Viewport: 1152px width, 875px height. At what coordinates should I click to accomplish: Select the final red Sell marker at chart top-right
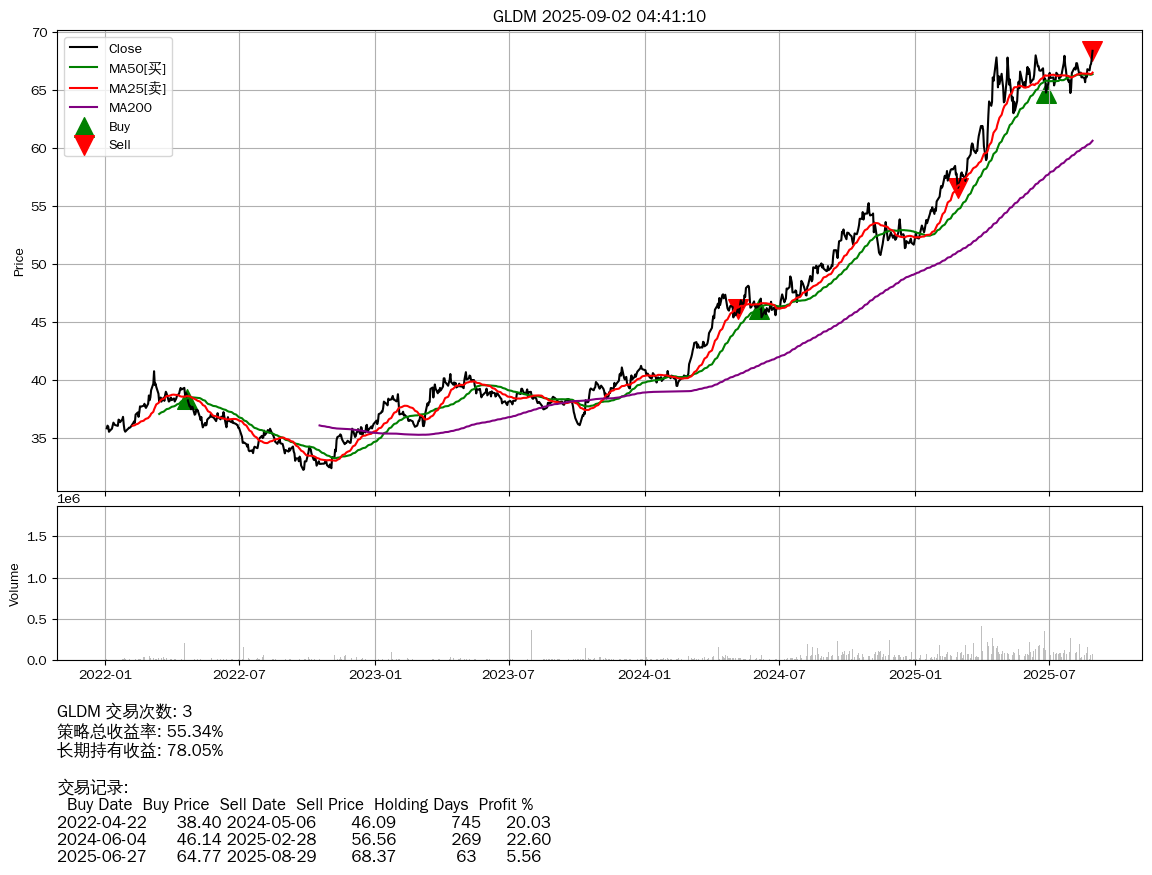pos(1092,51)
